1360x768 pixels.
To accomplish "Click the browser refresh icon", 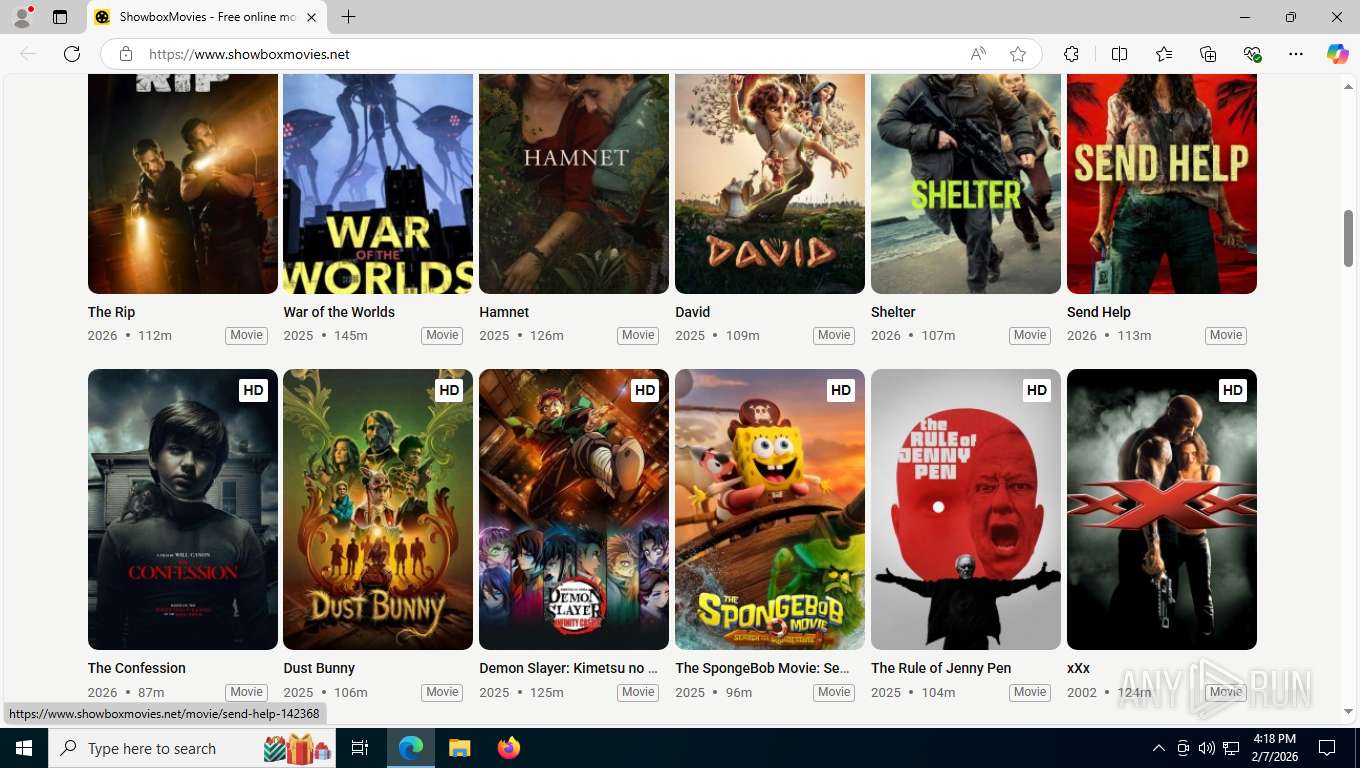I will pyautogui.click(x=72, y=54).
